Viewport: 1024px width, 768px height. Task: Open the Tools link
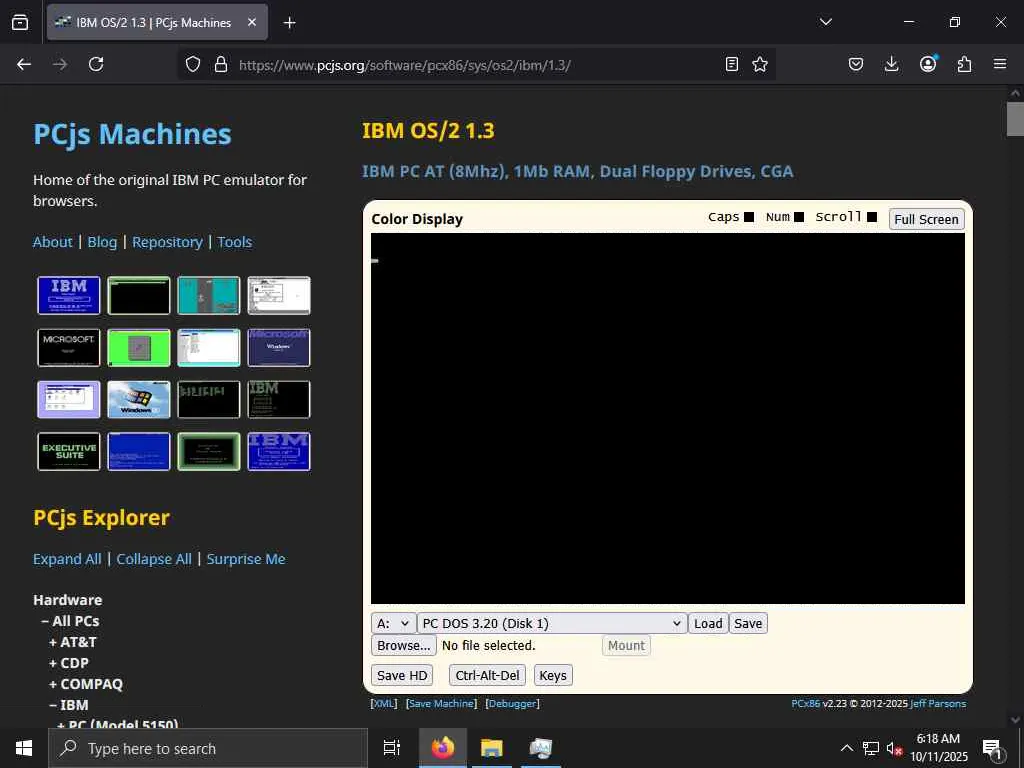(234, 242)
